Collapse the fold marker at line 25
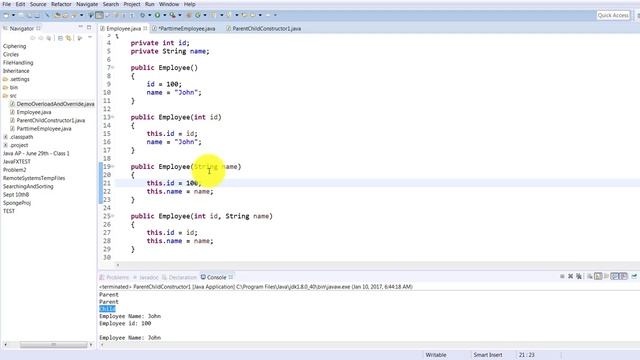This screenshot has height=360, width=640. (113, 216)
